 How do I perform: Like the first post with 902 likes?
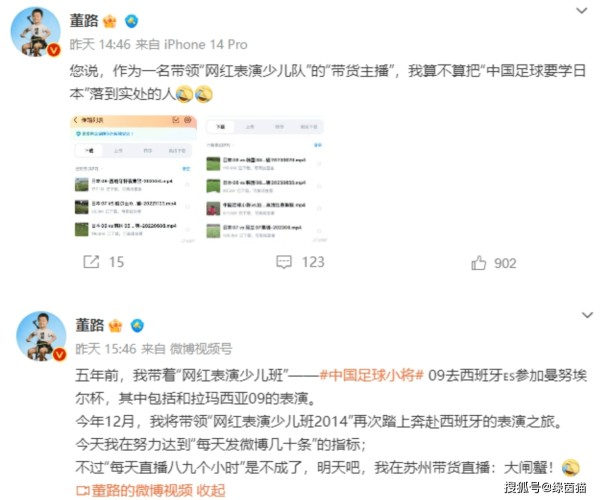pyautogui.click(x=478, y=263)
